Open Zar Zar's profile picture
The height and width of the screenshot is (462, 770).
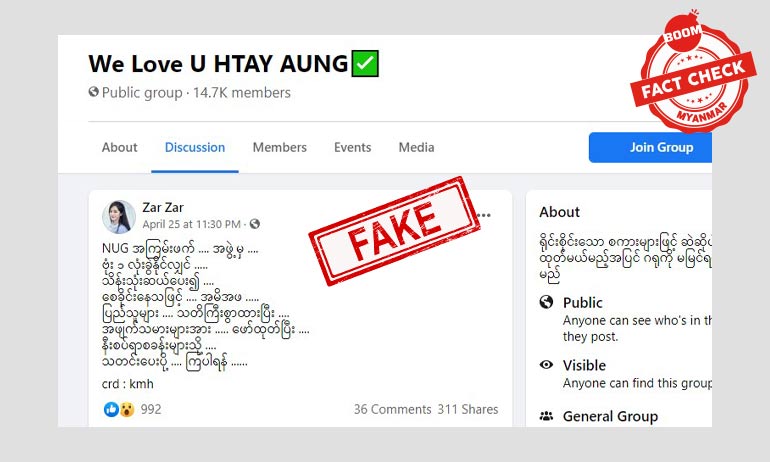(119, 217)
